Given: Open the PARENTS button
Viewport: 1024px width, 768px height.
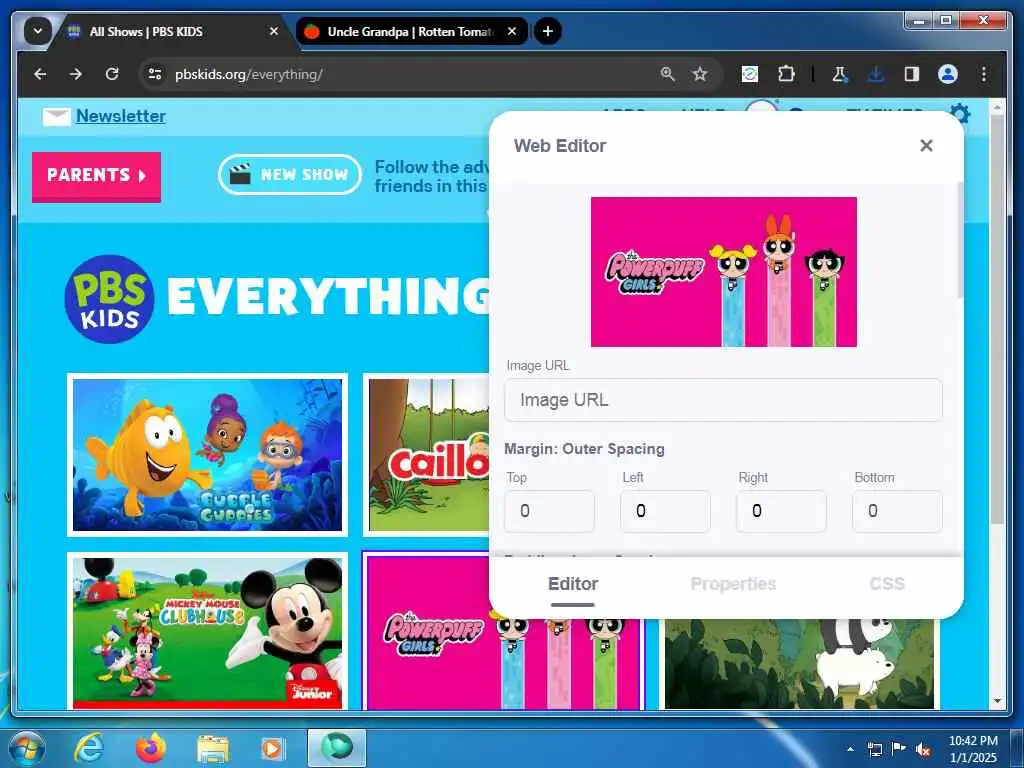Looking at the screenshot, I should point(97,176).
